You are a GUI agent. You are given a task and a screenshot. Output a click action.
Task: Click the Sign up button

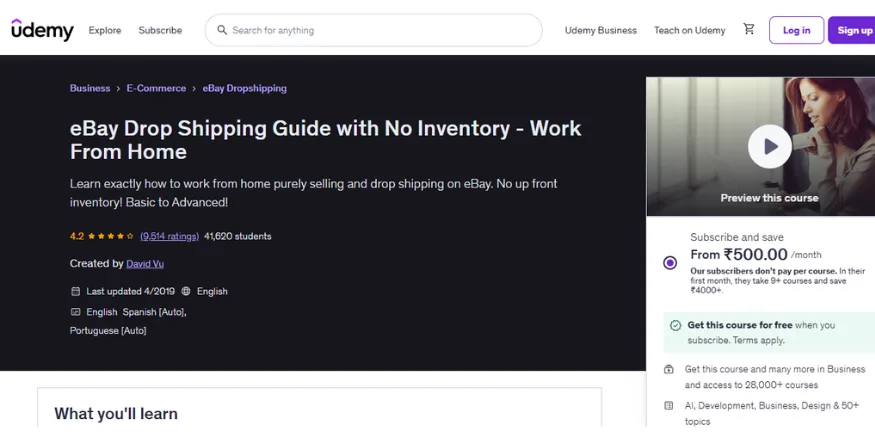[852, 30]
